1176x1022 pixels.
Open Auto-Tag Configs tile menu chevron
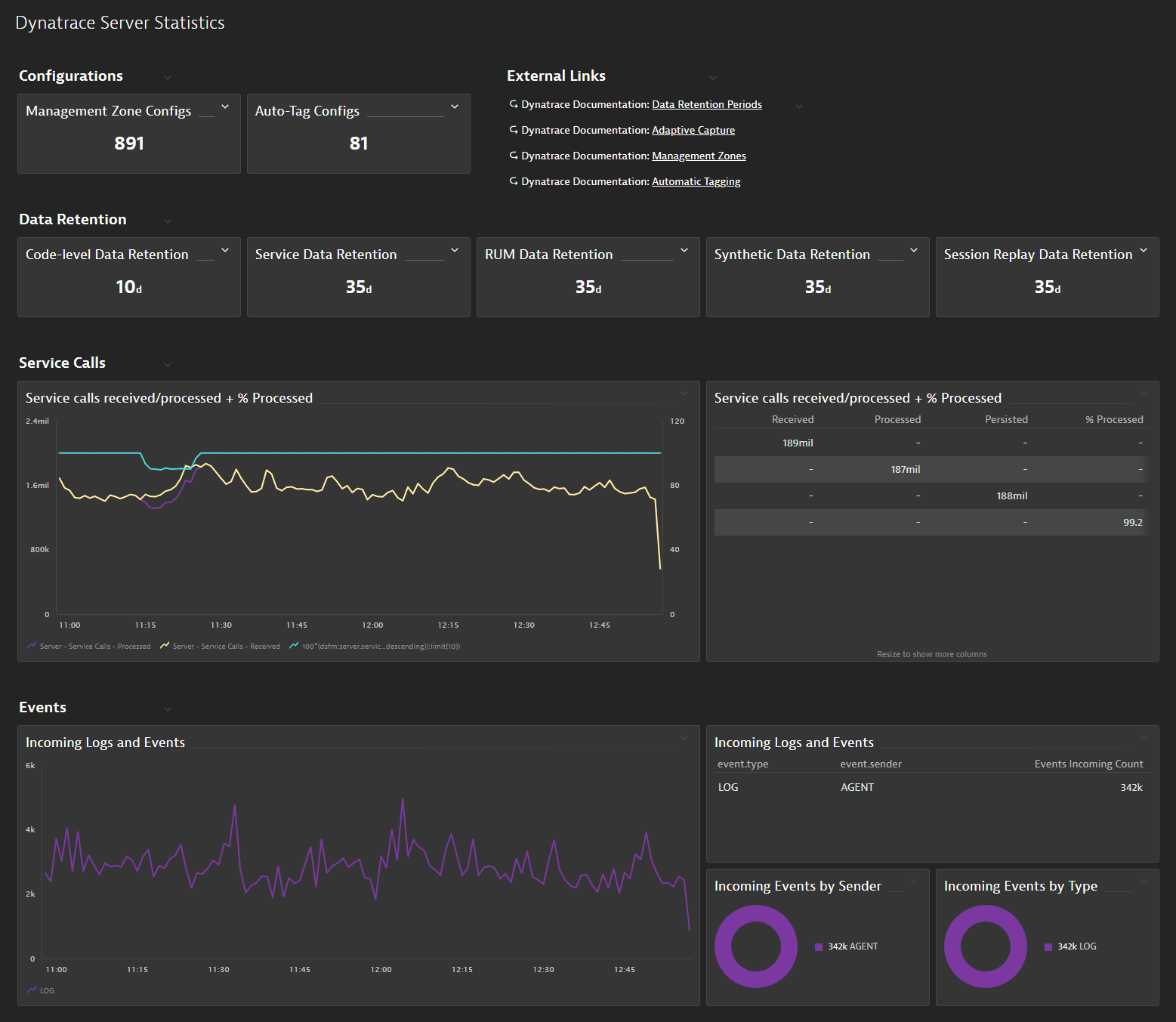(x=455, y=107)
